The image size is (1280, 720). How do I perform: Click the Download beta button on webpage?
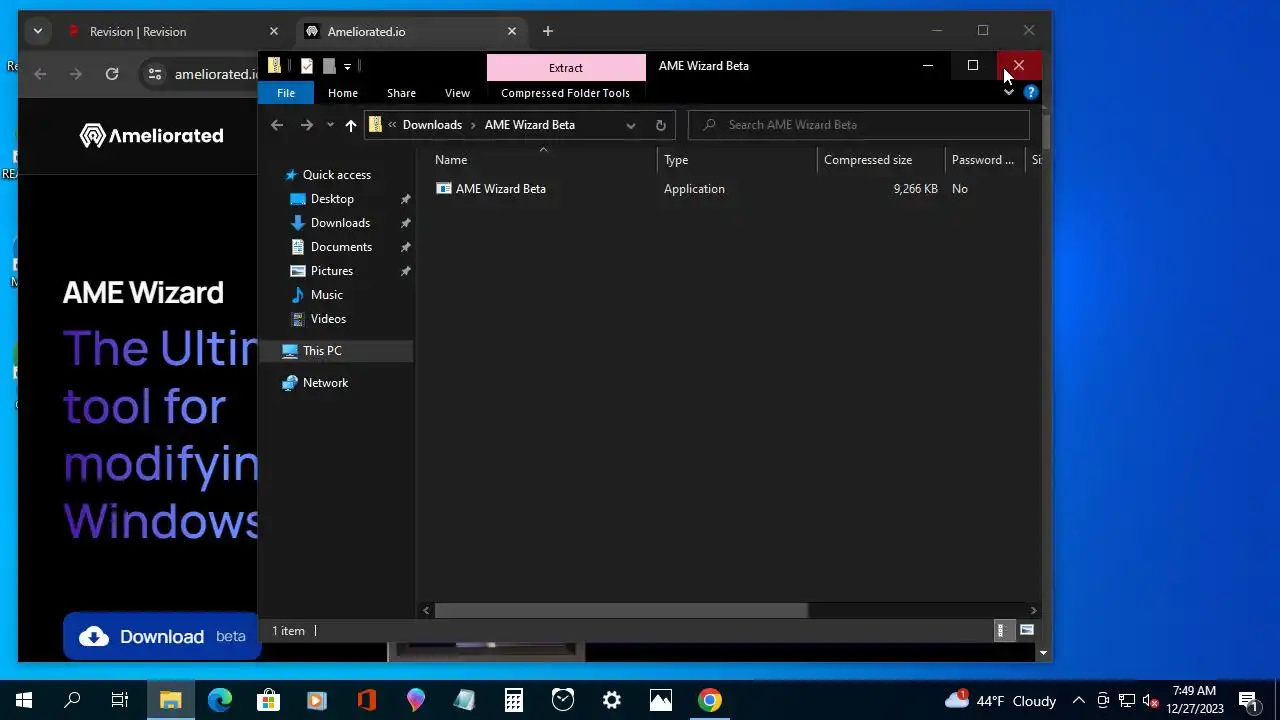(x=161, y=637)
